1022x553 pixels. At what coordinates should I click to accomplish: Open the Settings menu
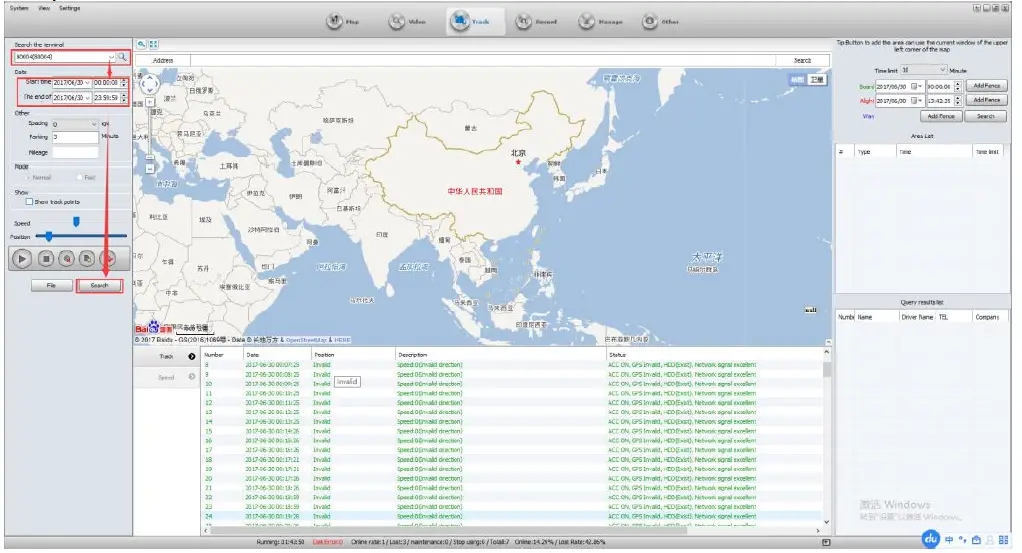click(x=69, y=8)
